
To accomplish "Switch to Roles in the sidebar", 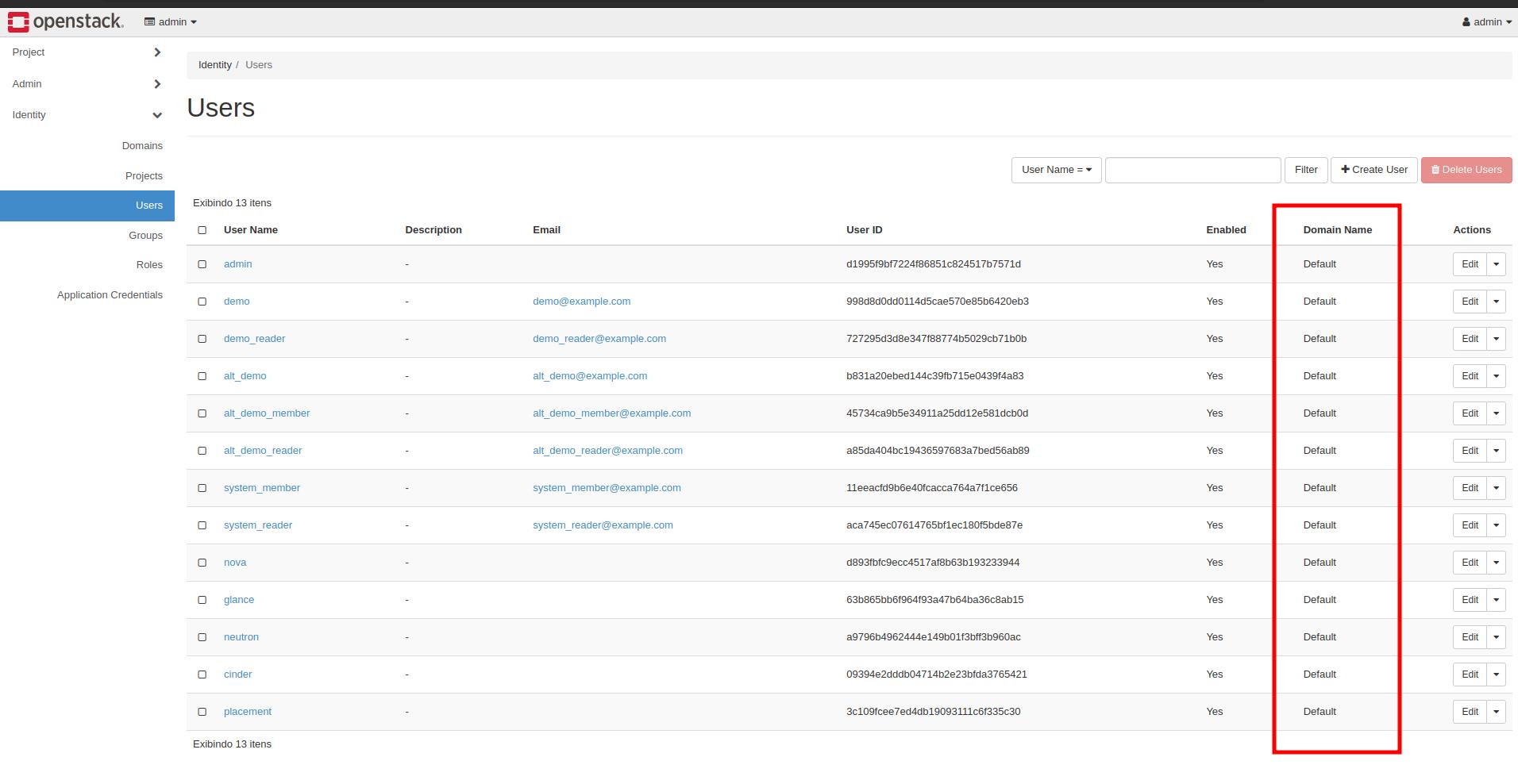I will point(149,264).
